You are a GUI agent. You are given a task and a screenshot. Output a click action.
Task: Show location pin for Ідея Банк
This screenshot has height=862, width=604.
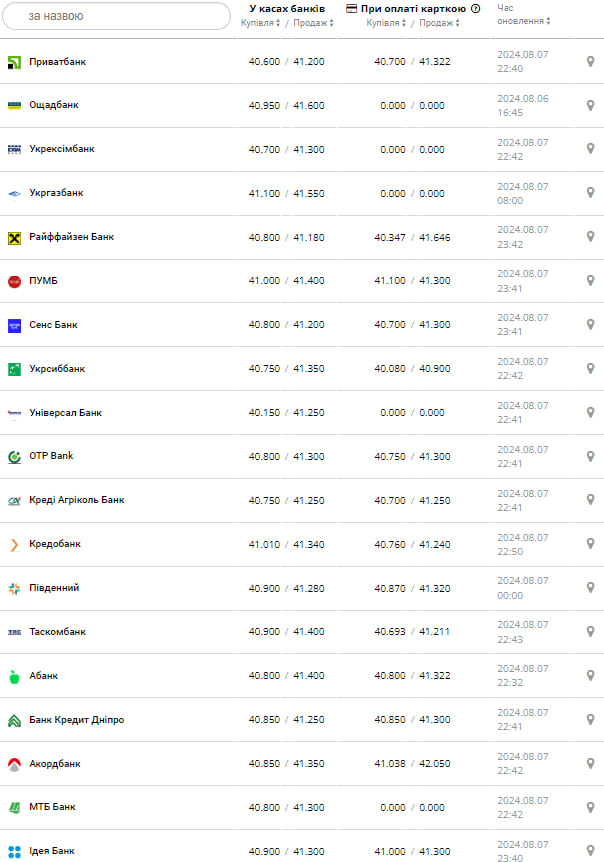(590, 851)
